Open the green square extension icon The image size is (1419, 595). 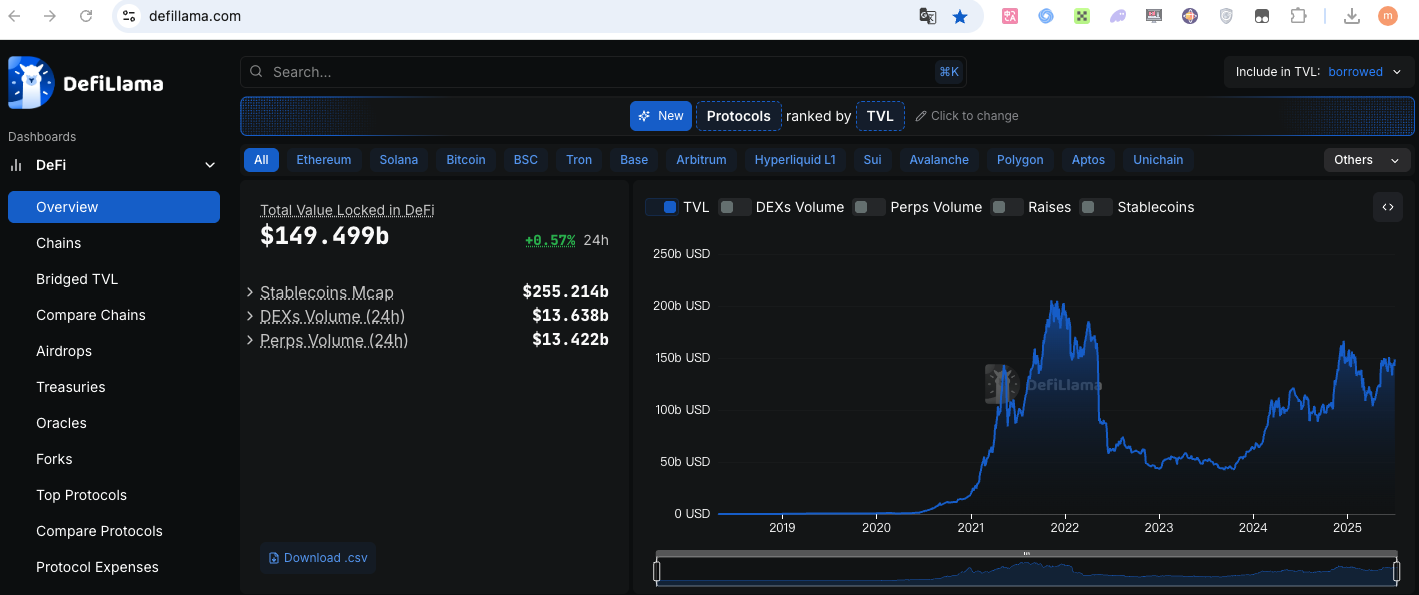[x=1082, y=16]
